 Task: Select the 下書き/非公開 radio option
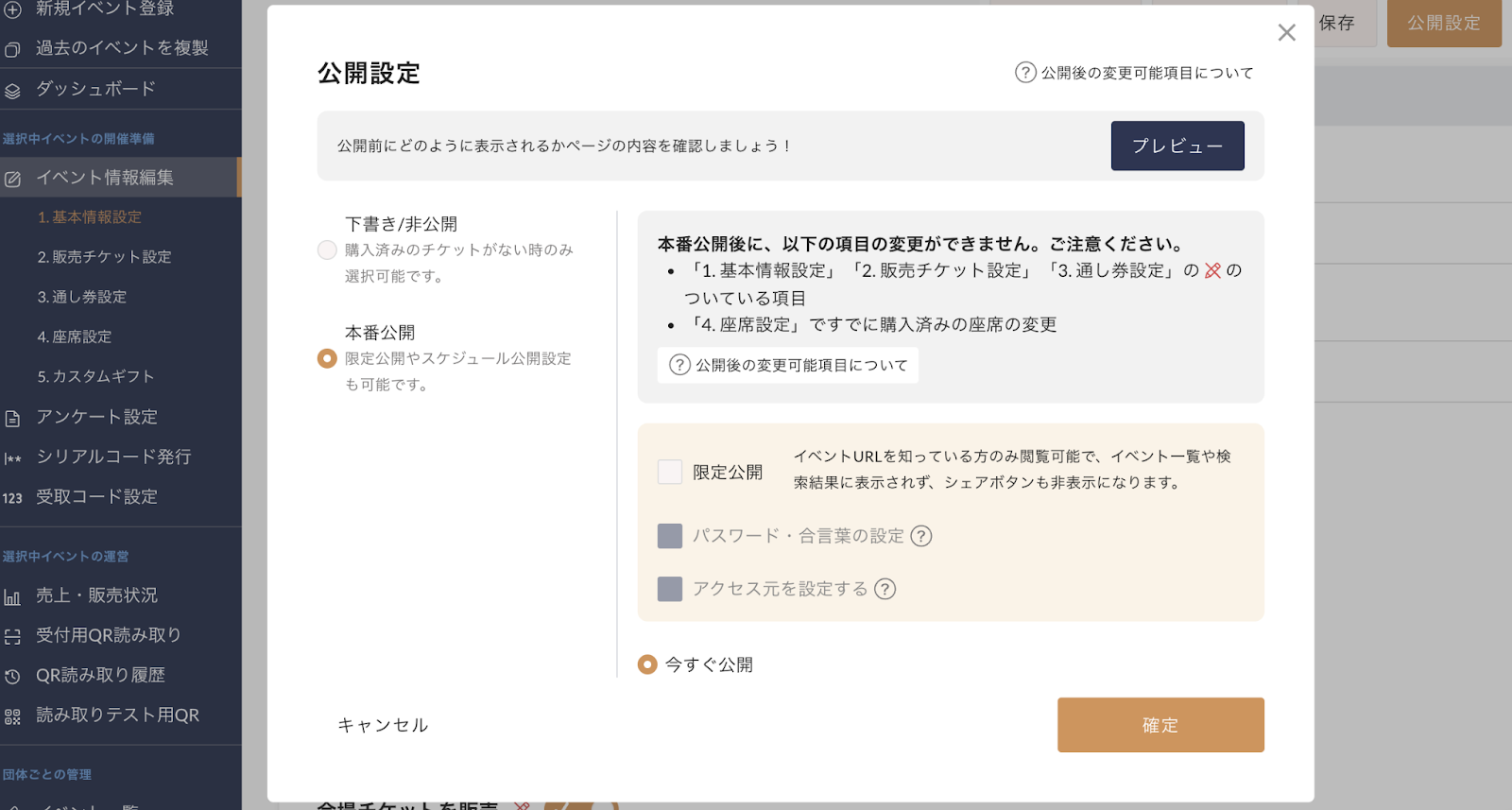(x=327, y=250)
